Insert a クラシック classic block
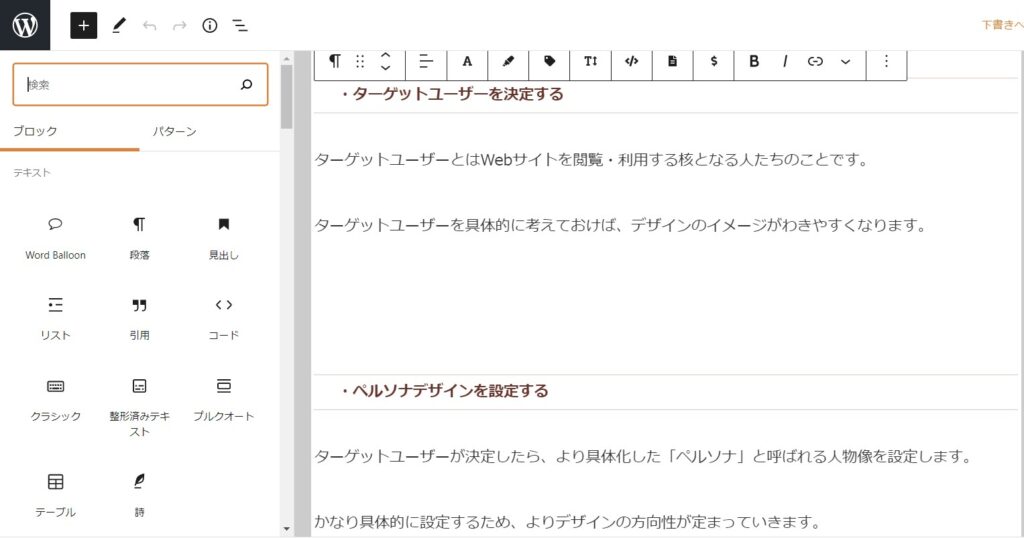The height and width of the screenshot is (538, 1024). tap(56, 400)
